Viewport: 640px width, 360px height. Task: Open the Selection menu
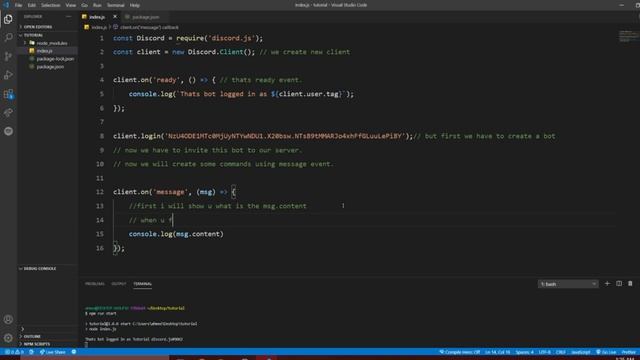coord(51,5)
